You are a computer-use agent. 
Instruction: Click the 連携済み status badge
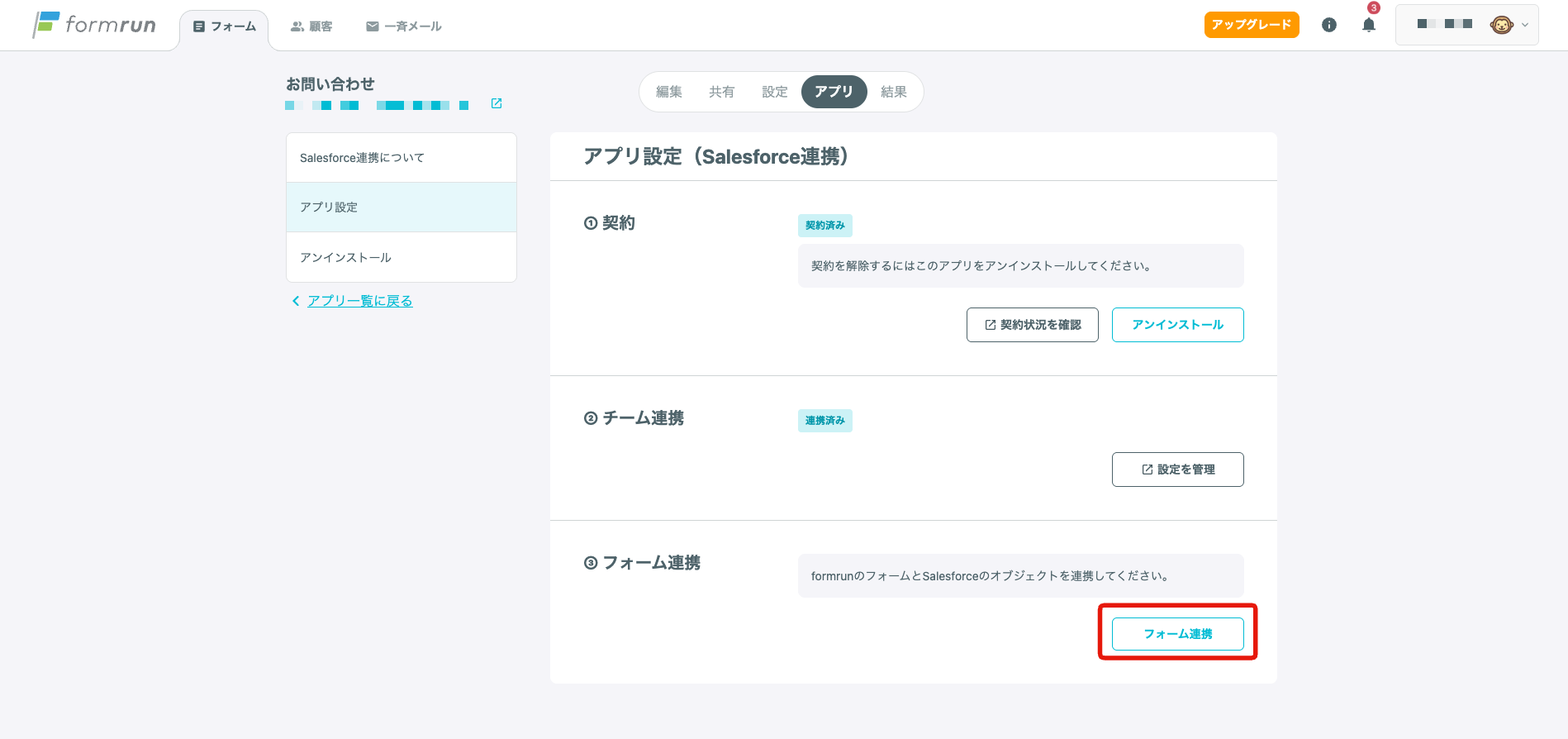click(825, 421)
